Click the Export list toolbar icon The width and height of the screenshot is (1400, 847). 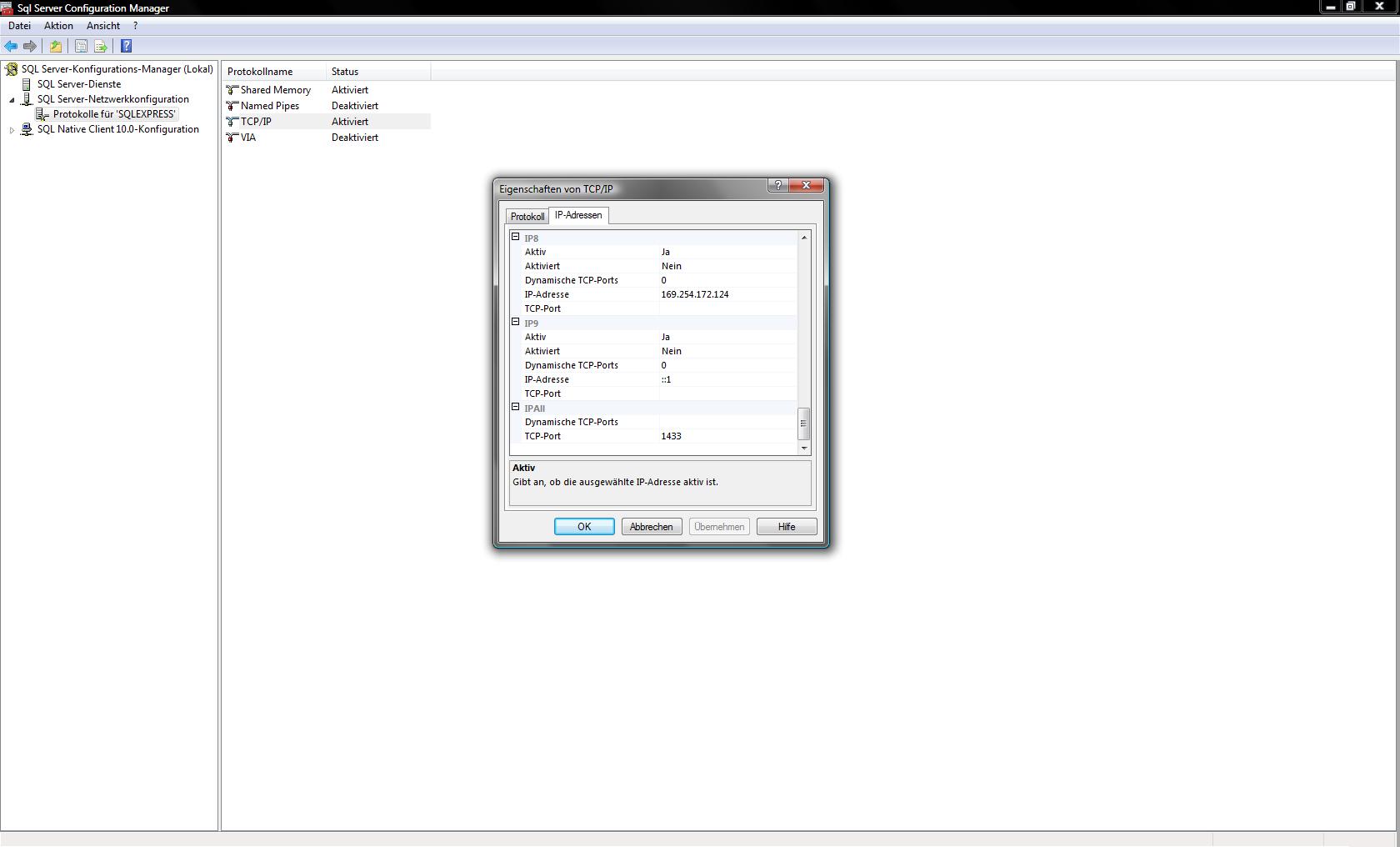click(101, 46)
